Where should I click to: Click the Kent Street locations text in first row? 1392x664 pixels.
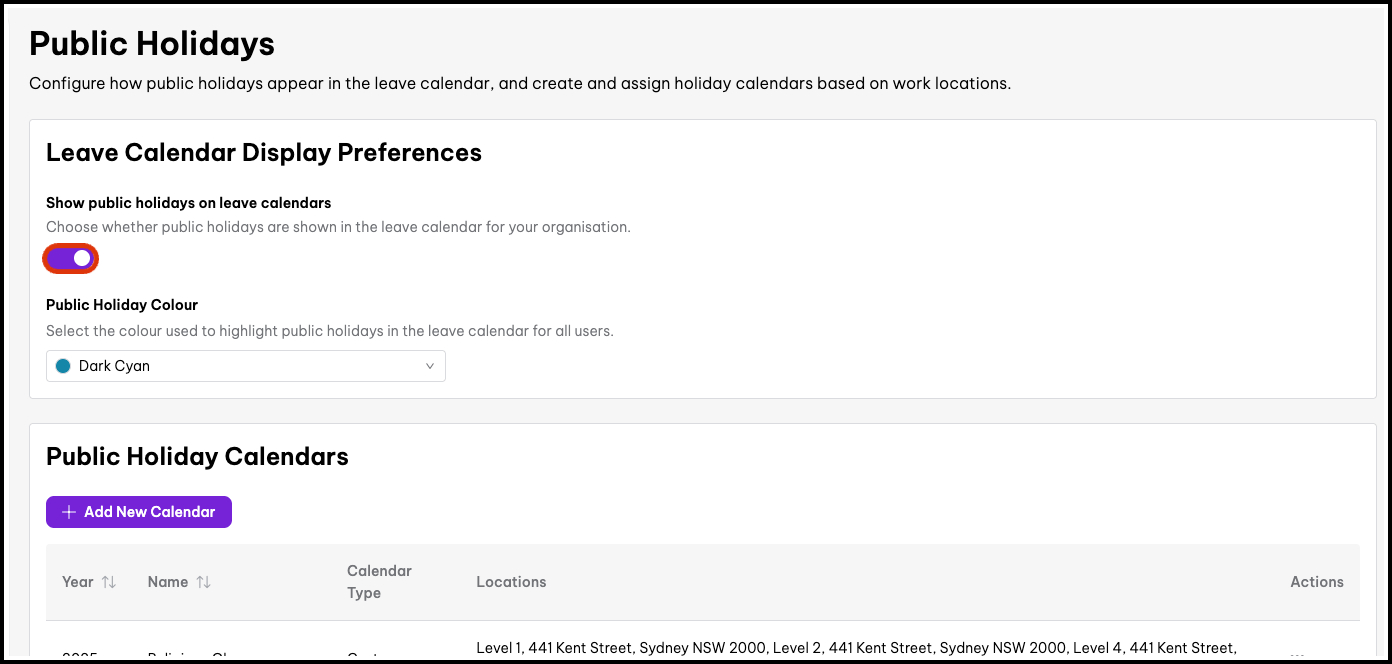[855, 649]
